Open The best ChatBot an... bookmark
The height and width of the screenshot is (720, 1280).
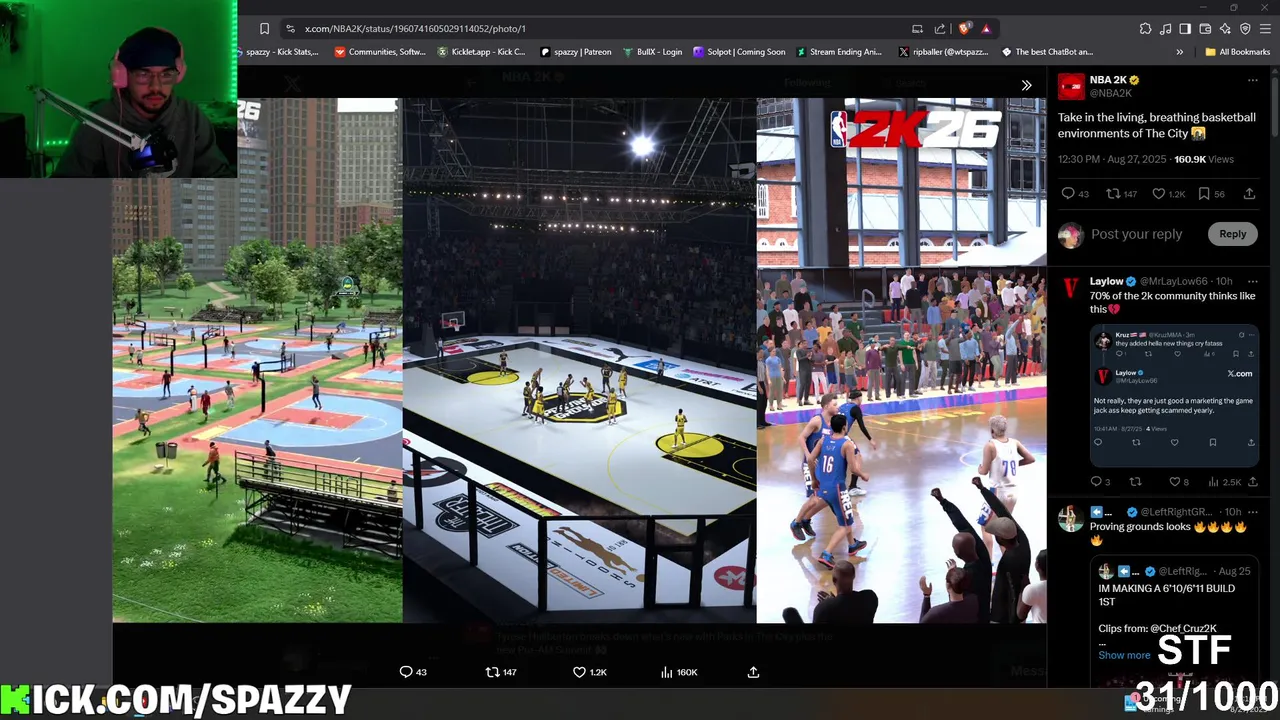[1047, 52]
